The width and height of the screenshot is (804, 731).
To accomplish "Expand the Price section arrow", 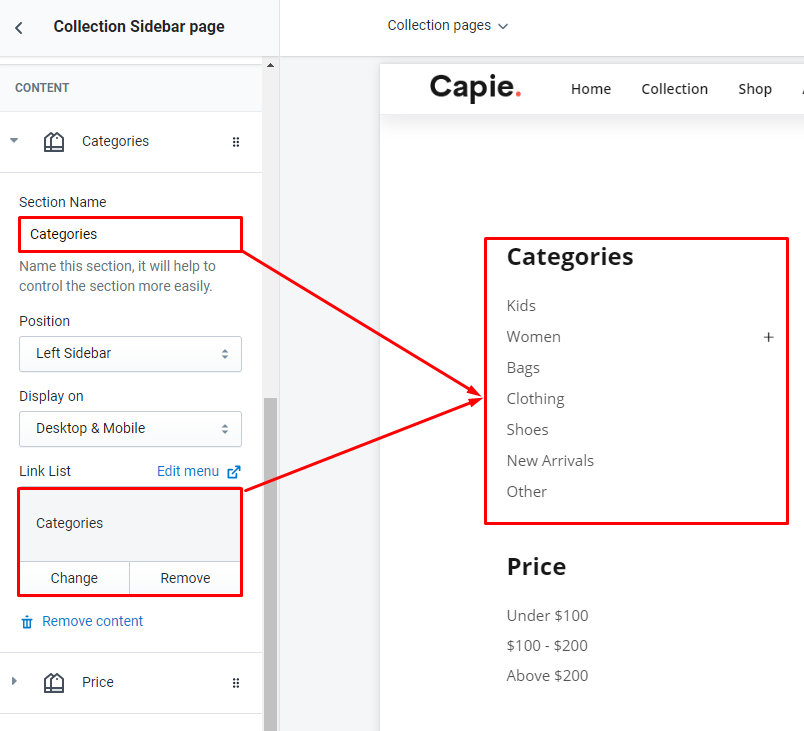I will click(14, 682).
